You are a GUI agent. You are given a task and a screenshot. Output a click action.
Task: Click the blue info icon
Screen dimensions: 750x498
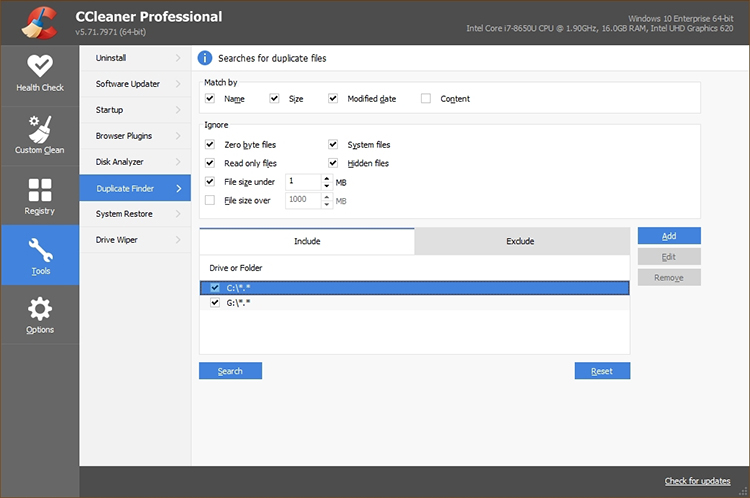pyautogui.click(x=206, y=59)
